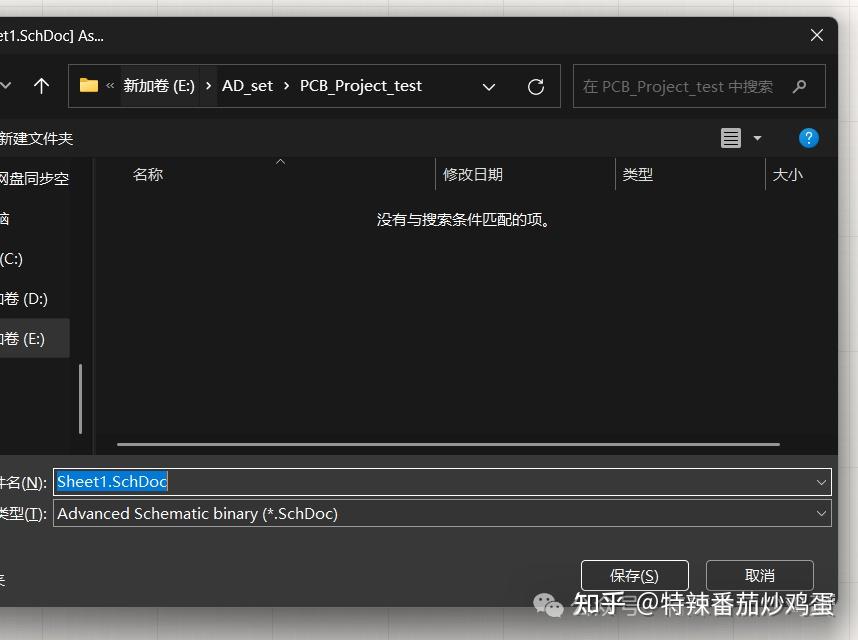This screenshot has width=858, height=640.
Task: Navigate up one folder level
Action: 41,85
